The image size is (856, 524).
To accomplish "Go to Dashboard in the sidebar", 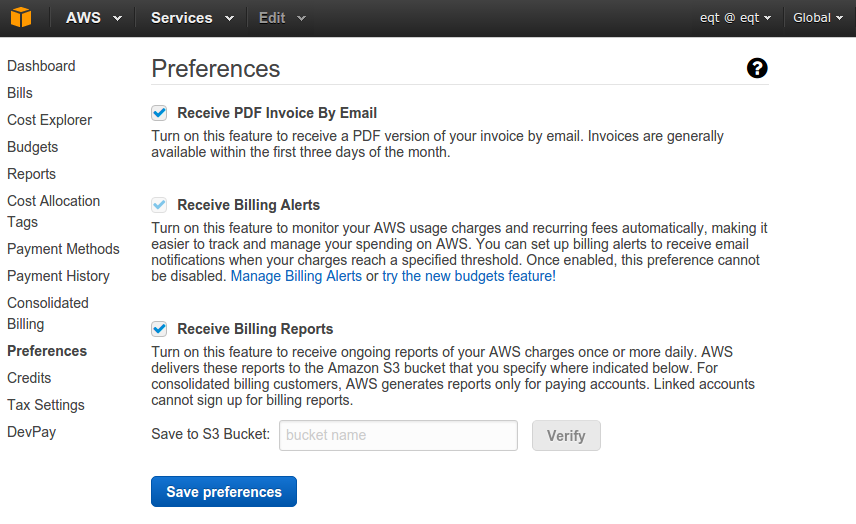I will [41, 66].
